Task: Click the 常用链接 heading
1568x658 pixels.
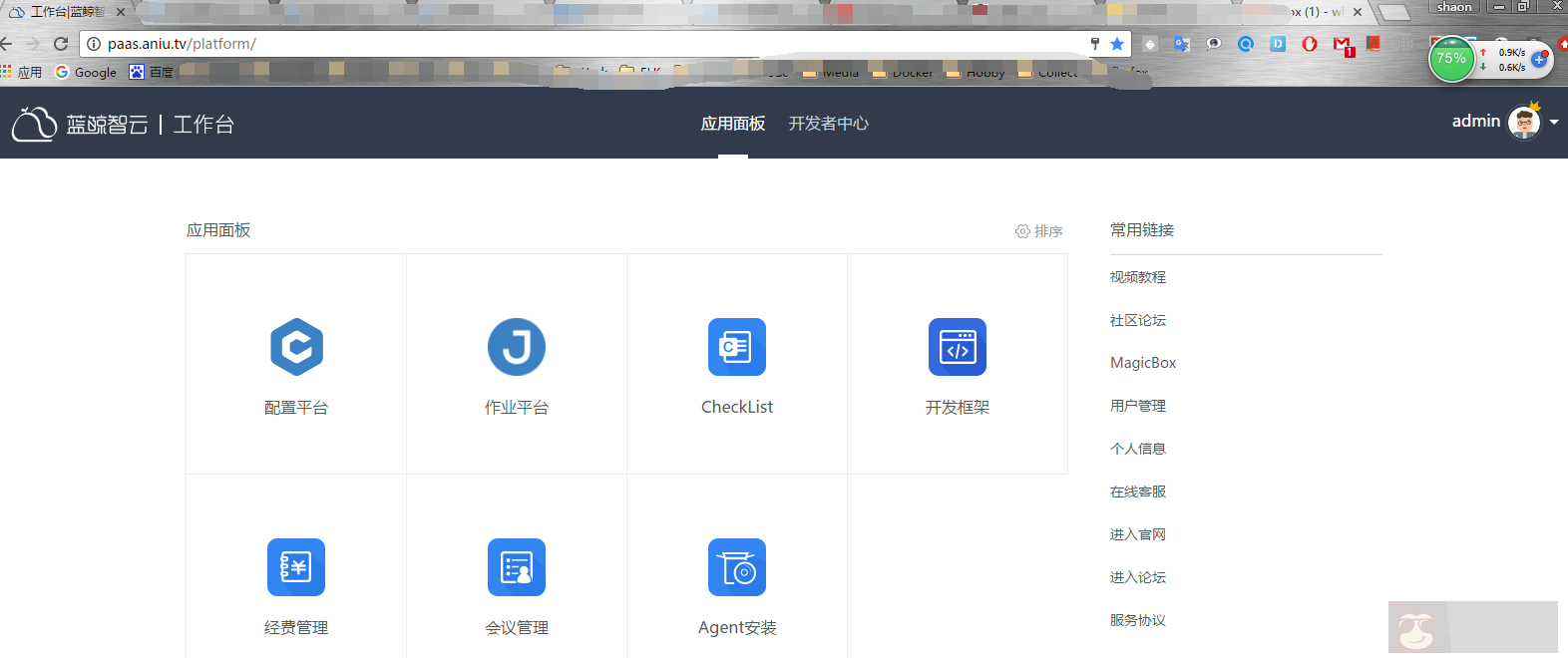Action: click(x=1142, y=230)
